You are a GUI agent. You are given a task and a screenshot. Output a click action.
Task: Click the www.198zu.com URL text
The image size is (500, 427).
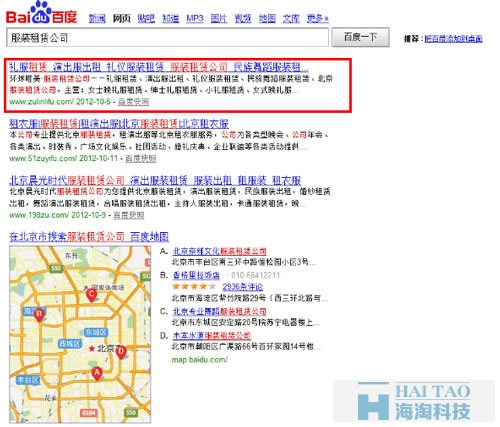[x=39, y=215]
